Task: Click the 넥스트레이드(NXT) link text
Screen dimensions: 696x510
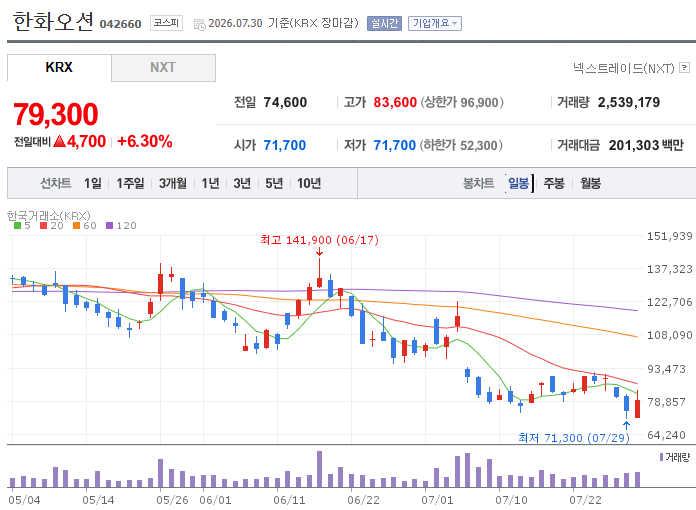Action: pyautogui.click(x=624, y=68)
